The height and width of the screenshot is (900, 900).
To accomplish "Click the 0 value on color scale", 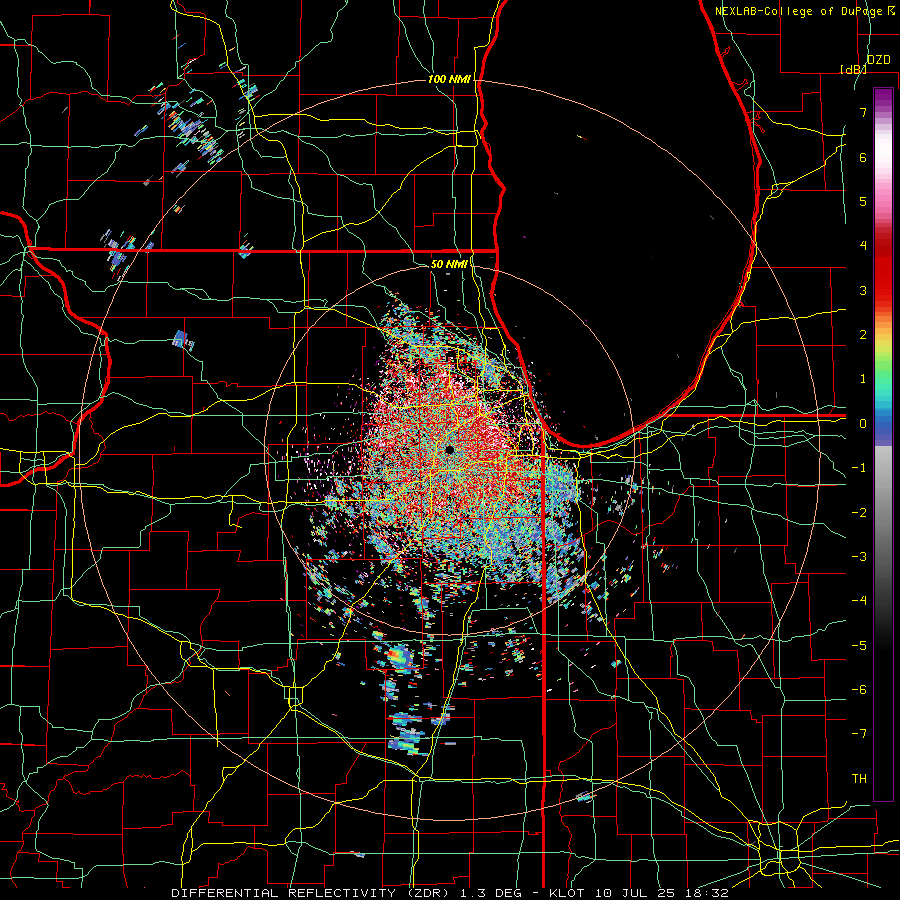I will tap(863, 424).
